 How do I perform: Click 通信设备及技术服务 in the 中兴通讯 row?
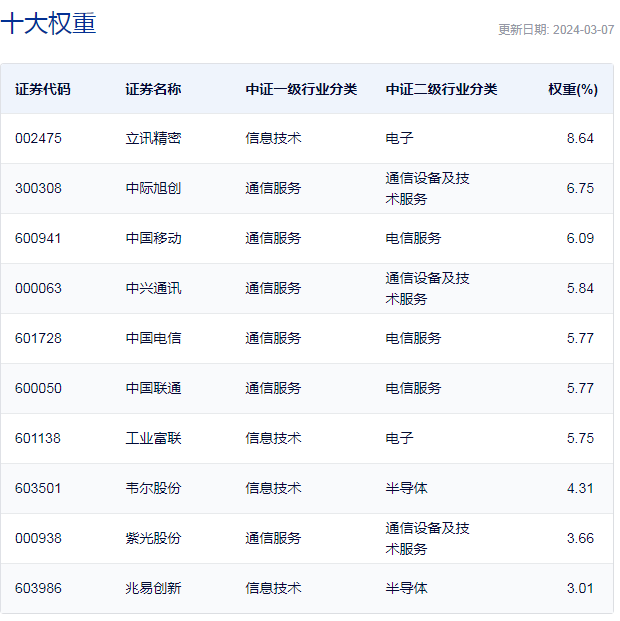(427, 288)
